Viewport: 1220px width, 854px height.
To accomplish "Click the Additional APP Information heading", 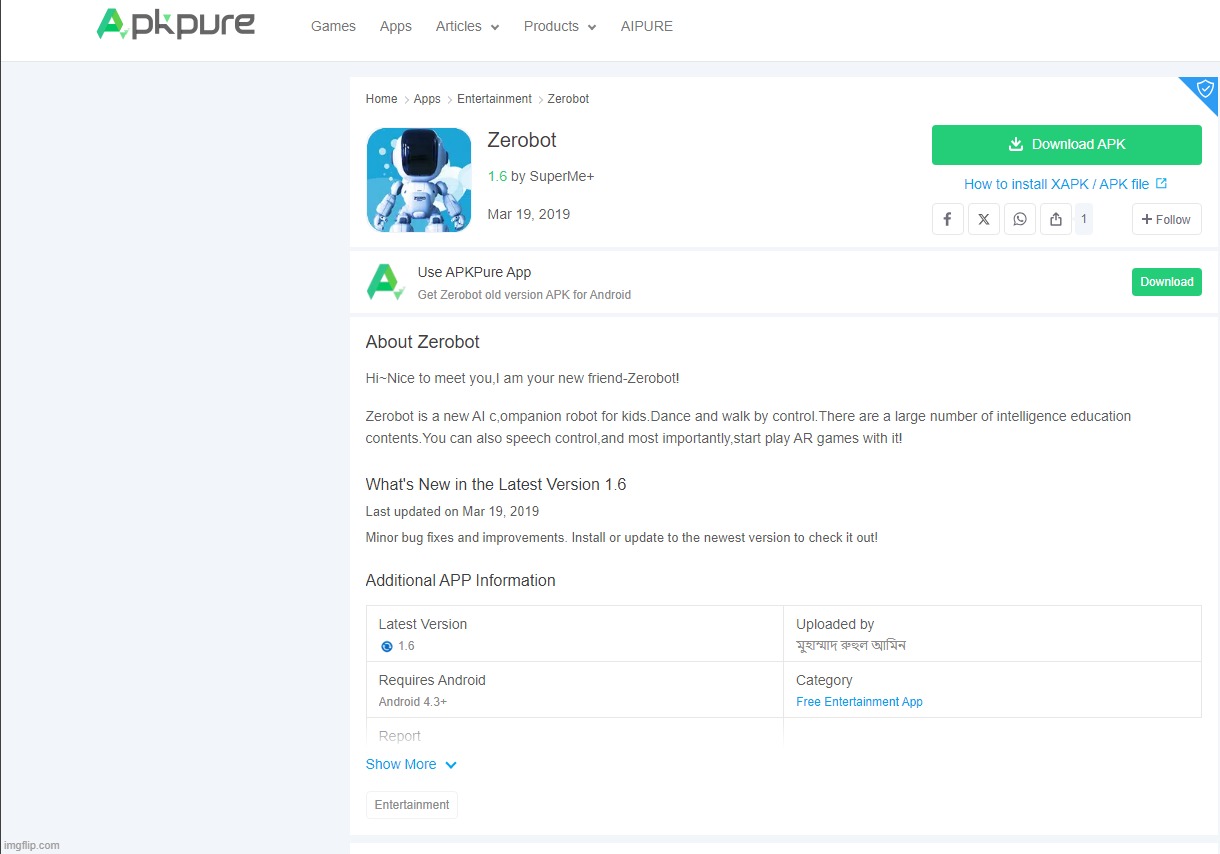I will pyautogui.click(x=461, y=581).
